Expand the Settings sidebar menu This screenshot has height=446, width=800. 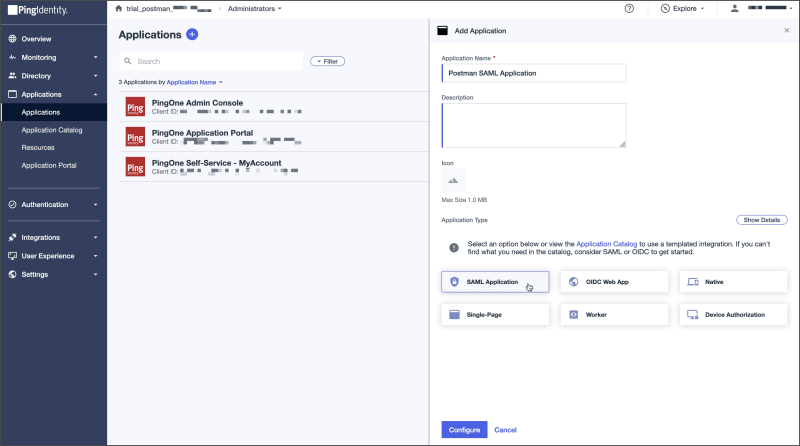click(x=95, y=274)
